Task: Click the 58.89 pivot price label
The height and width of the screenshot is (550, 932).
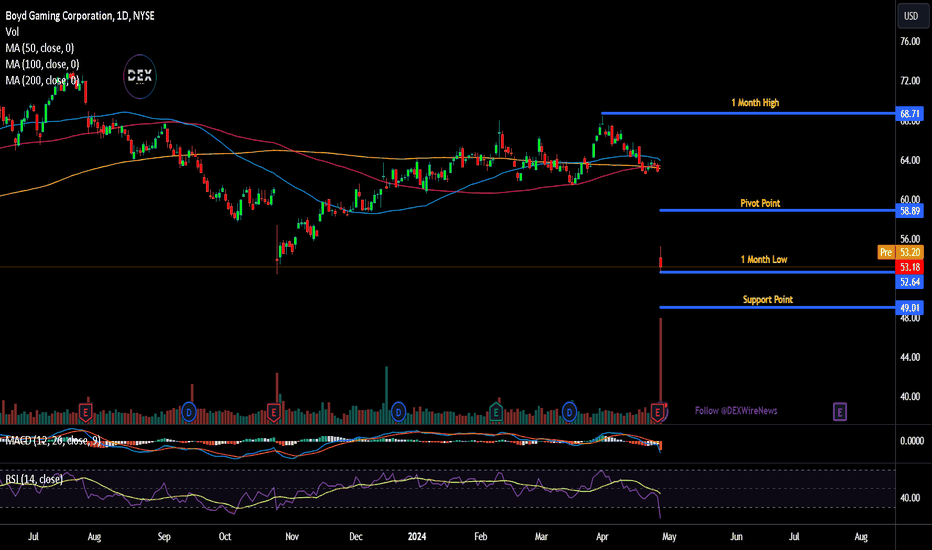Action: click(x=909, y=210)
